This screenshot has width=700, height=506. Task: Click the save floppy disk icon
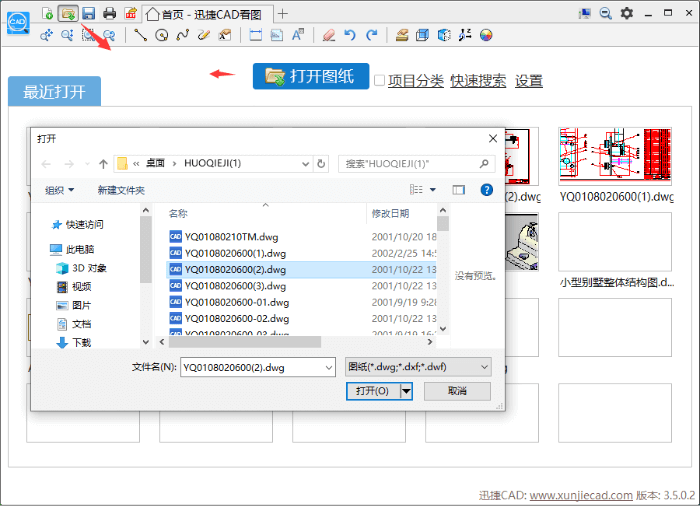(89, 14)
